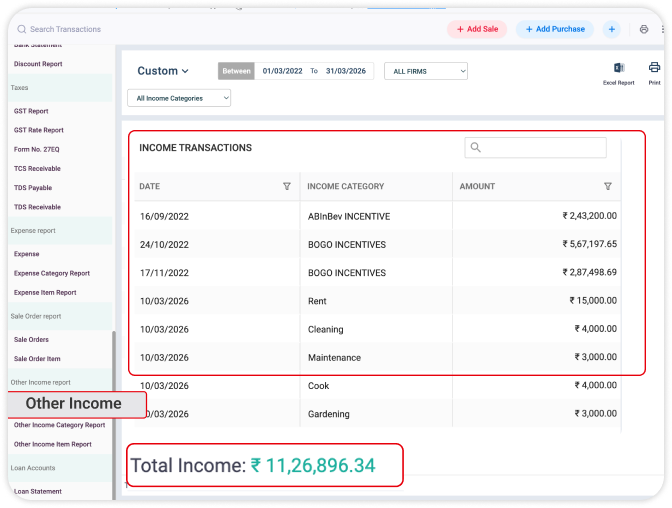
Task: Click the INCOME CATEGORY column header
Action: point(345,186)
